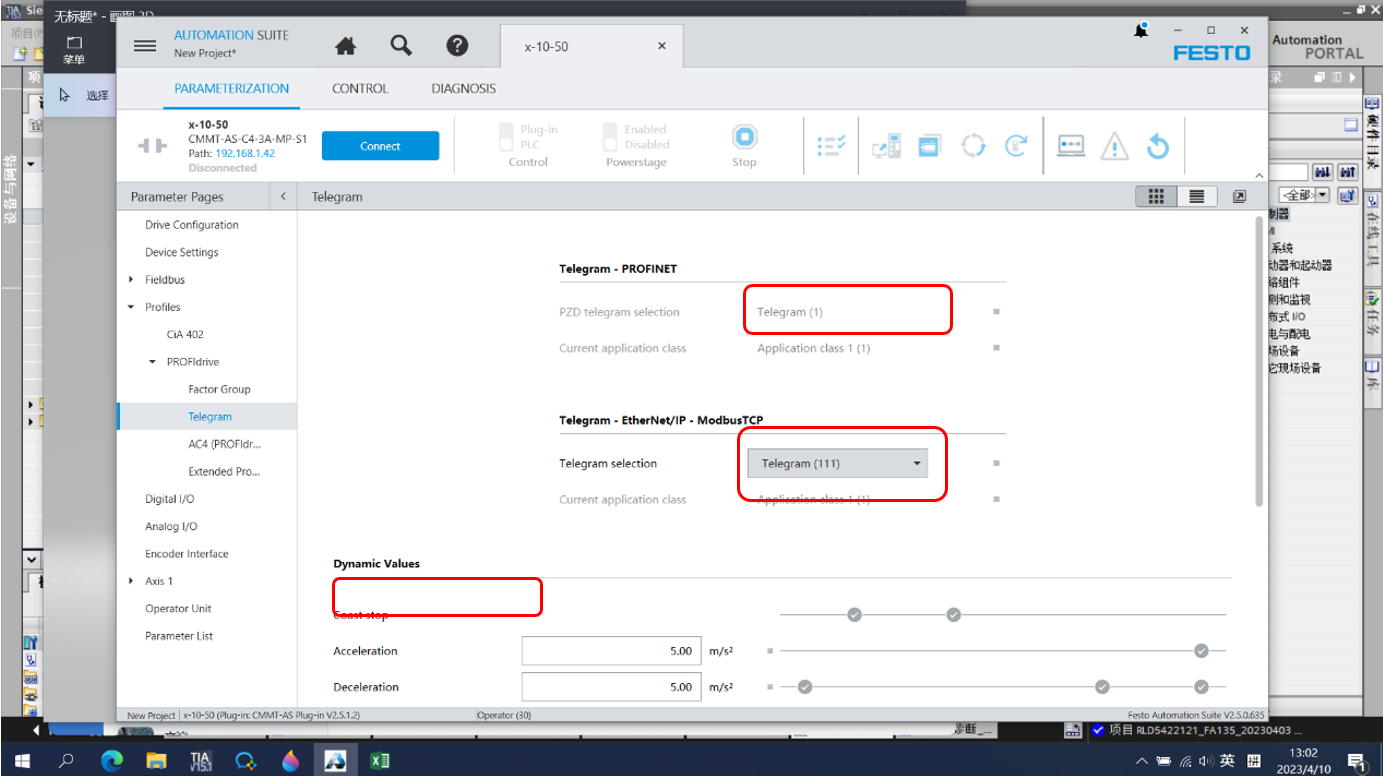This screenshot has width=1383, height=776.
Task: Toggle Powerstage Enabled/Disabled switch
Action: pos(610,137)
